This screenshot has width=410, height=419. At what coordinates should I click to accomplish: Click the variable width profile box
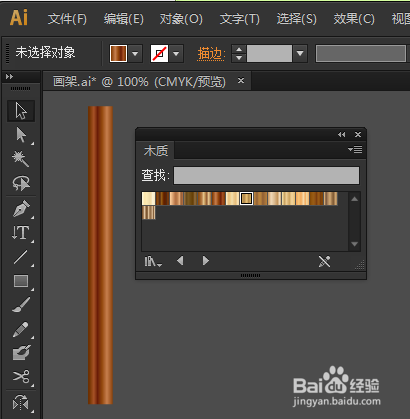pos(361,54)
